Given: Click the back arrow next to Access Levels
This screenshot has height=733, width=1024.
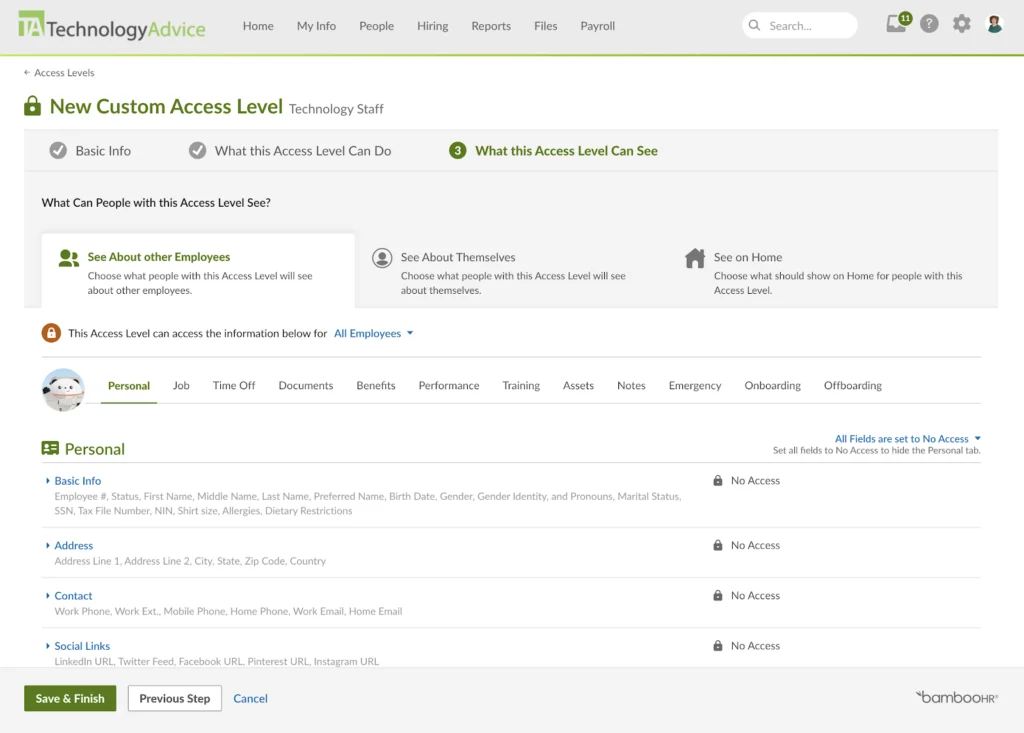Looking at the screenshot, I should click(27, 73).
